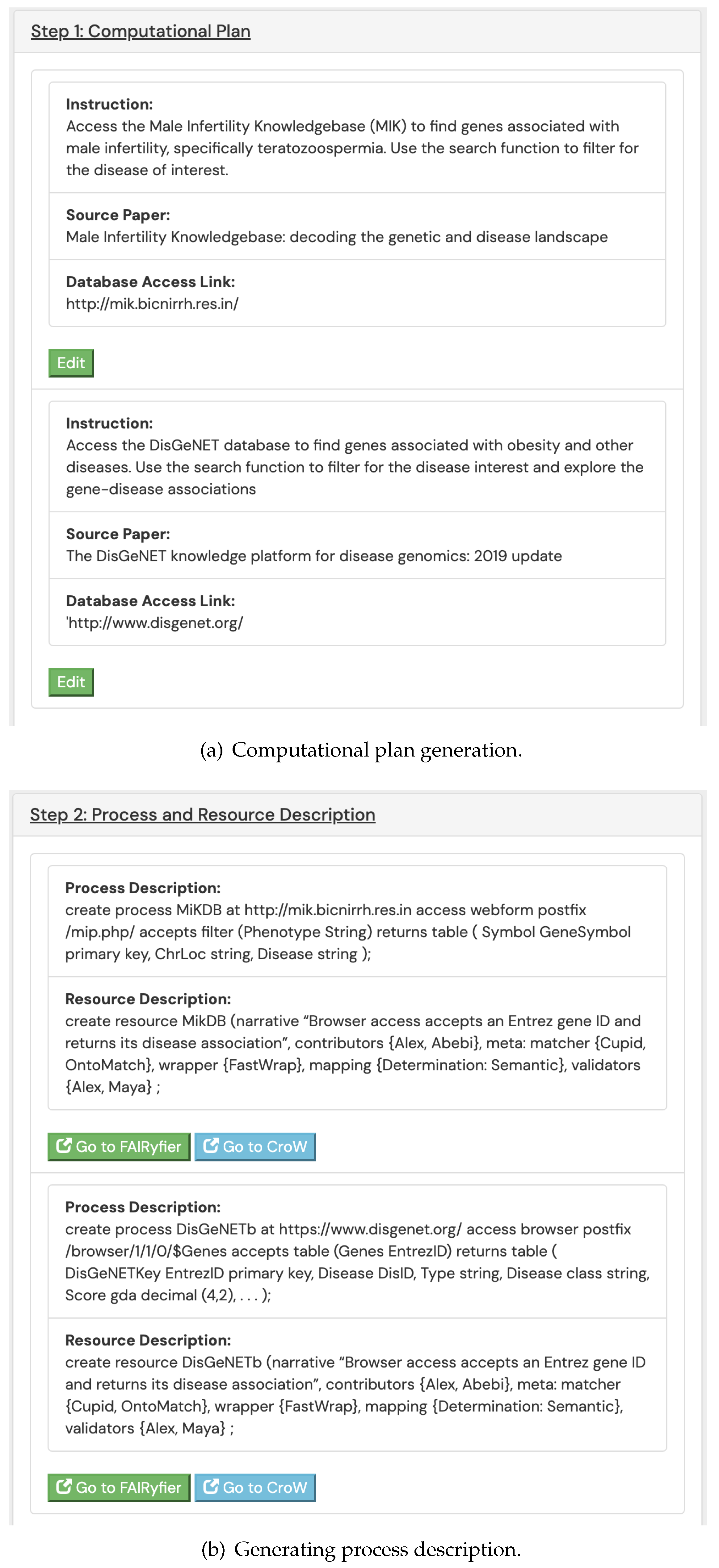This screenshot has height=1568, width=719.
Task: Edit the Male Infertility Knowledgebase instruction
Action: pyautogui.click(x=71, y=363)
